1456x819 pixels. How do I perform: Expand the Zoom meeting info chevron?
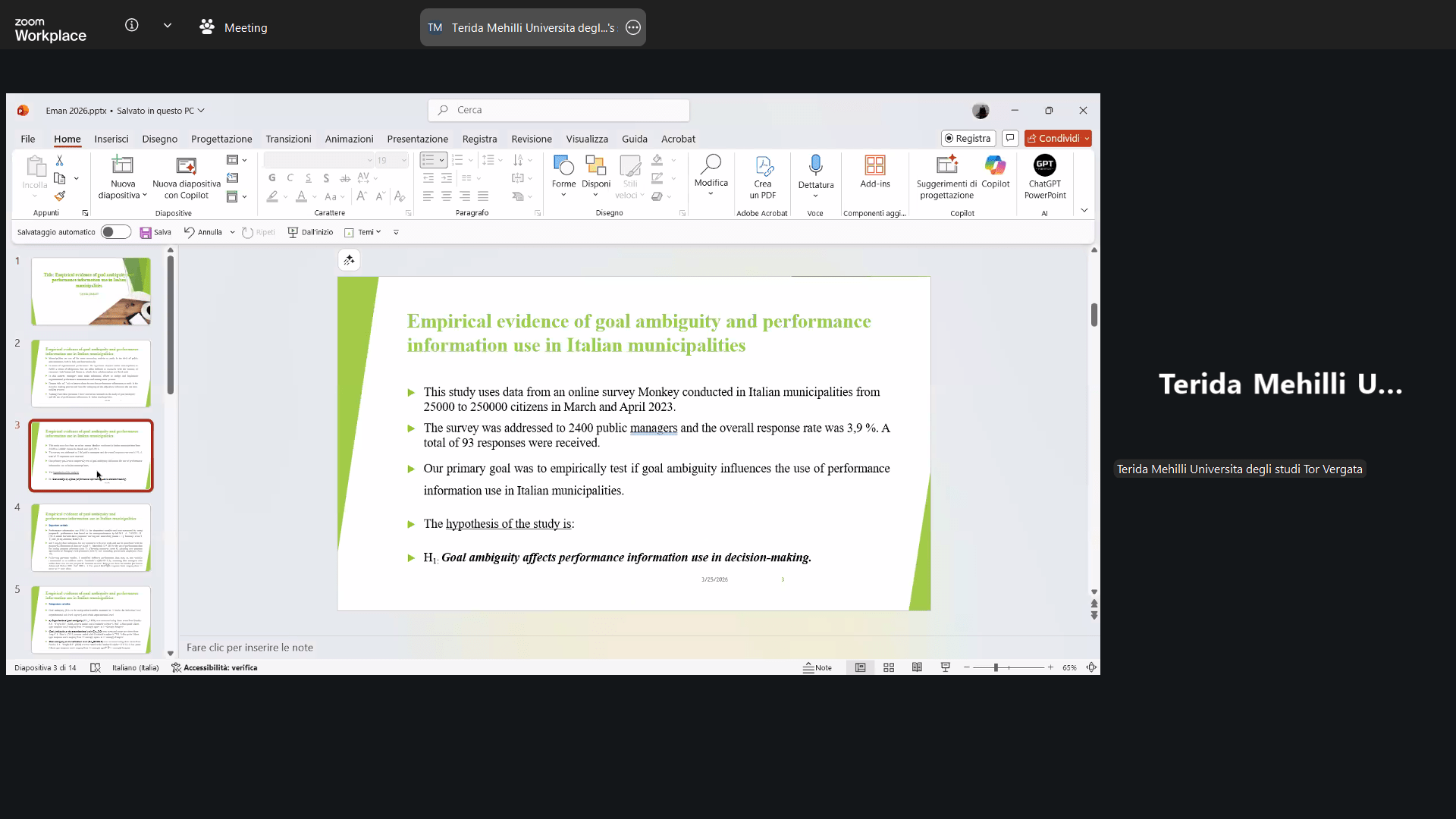(x=168, y=26)
